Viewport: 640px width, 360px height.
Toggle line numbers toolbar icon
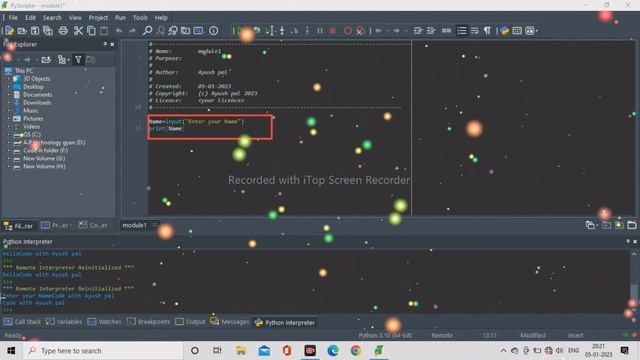[x=462, y=31]
